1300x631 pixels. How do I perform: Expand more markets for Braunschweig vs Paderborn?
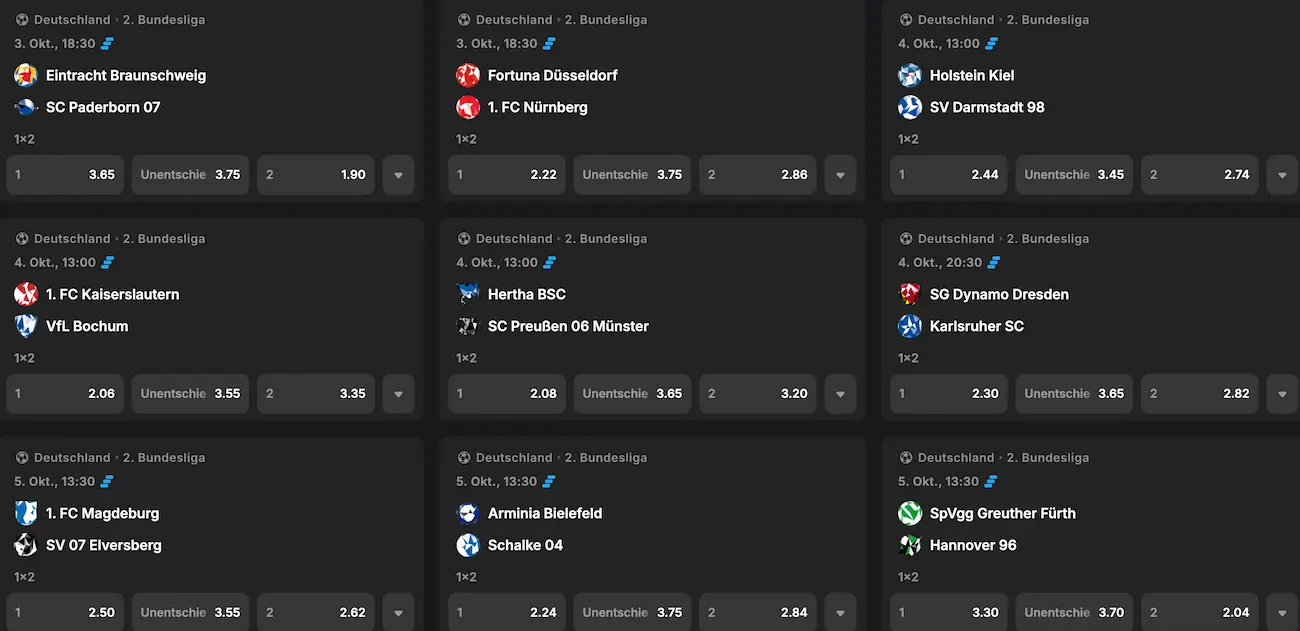pyautogui.click(x=398, y=175)
